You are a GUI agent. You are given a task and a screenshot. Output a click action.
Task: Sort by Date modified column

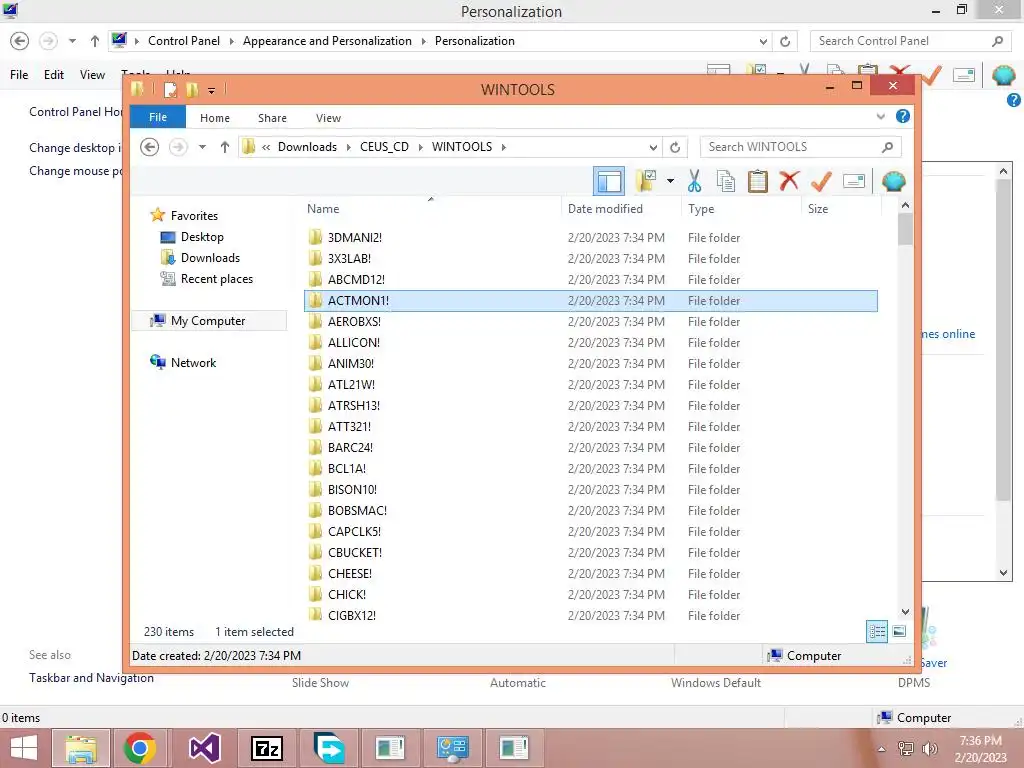[605, 209]
